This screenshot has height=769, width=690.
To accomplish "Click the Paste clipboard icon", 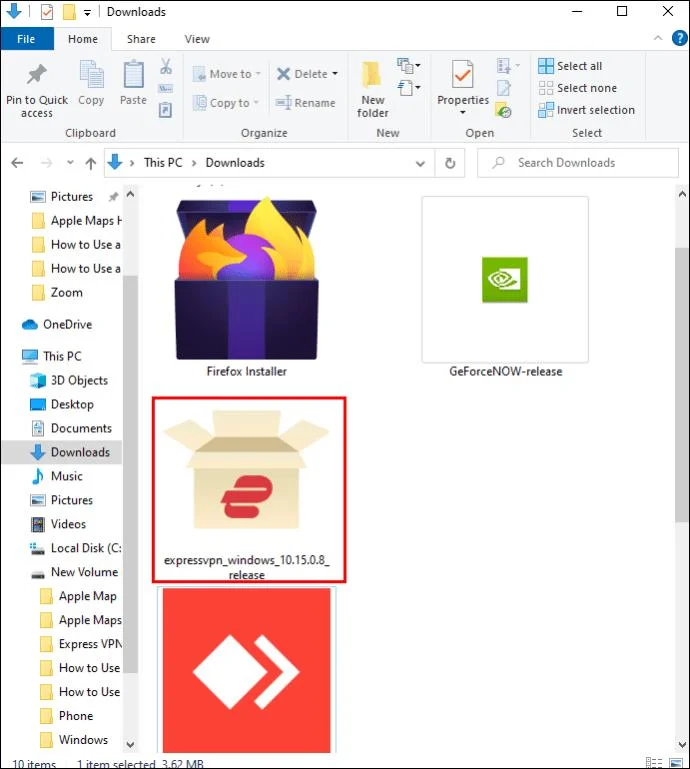I will 133,75.
